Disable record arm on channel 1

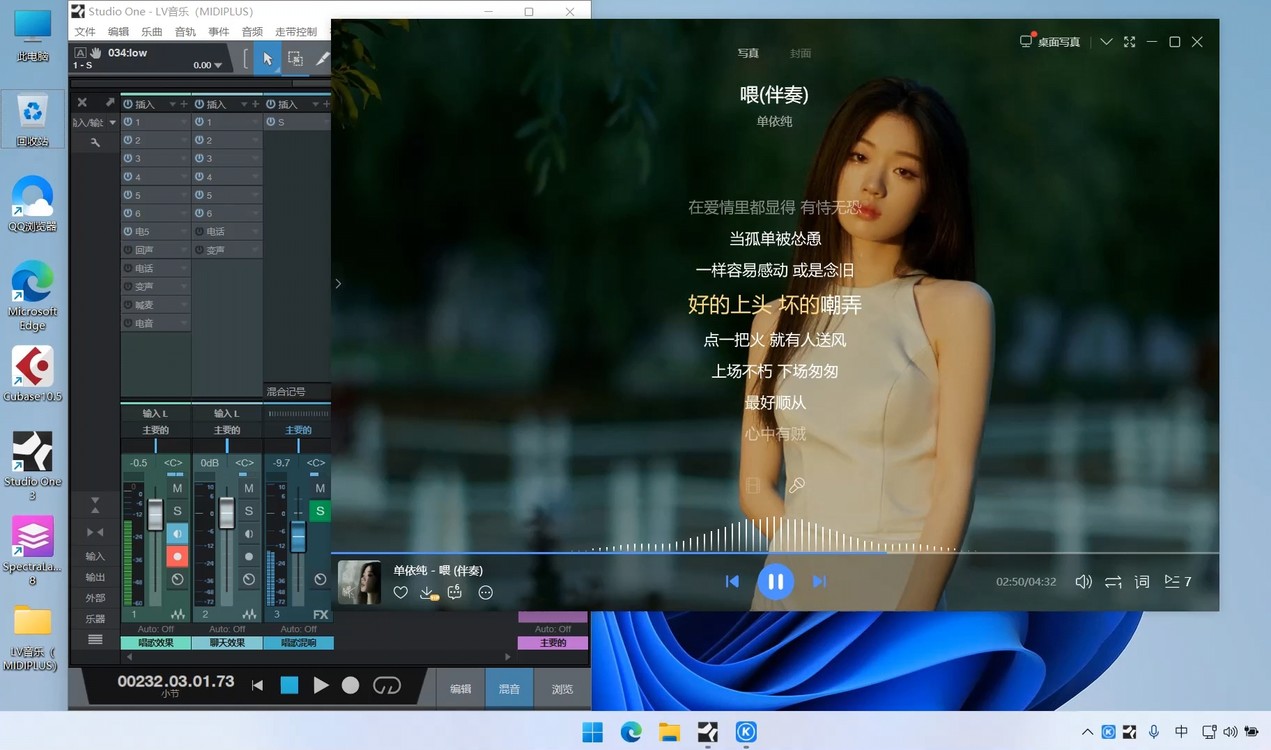point(177,556)
